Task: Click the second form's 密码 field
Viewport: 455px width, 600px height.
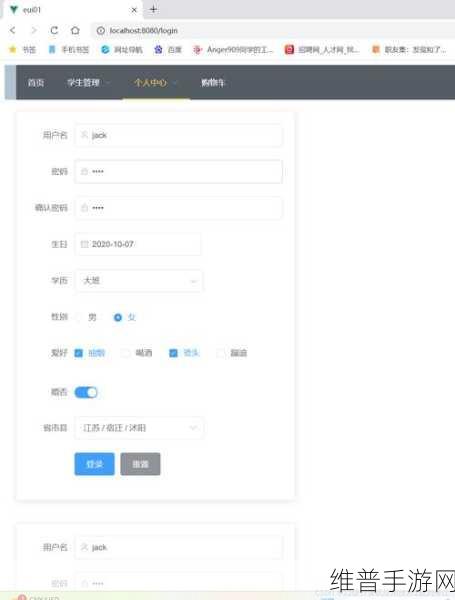Action: (179, 583)
